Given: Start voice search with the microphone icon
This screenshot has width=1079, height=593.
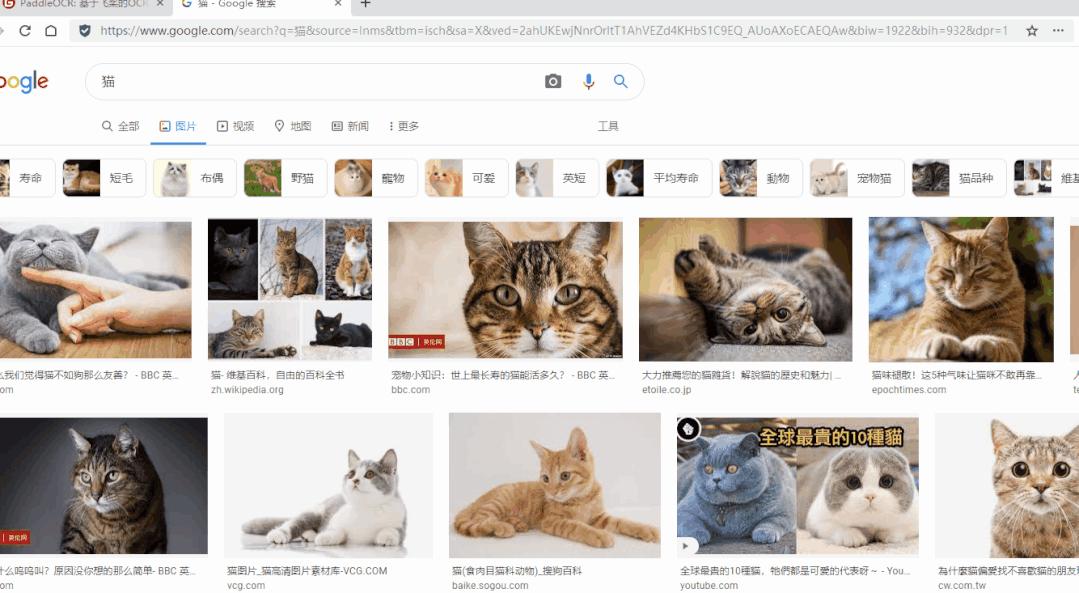Looking at the screenshot, I should pyautogui.click(x=588, y=82).
